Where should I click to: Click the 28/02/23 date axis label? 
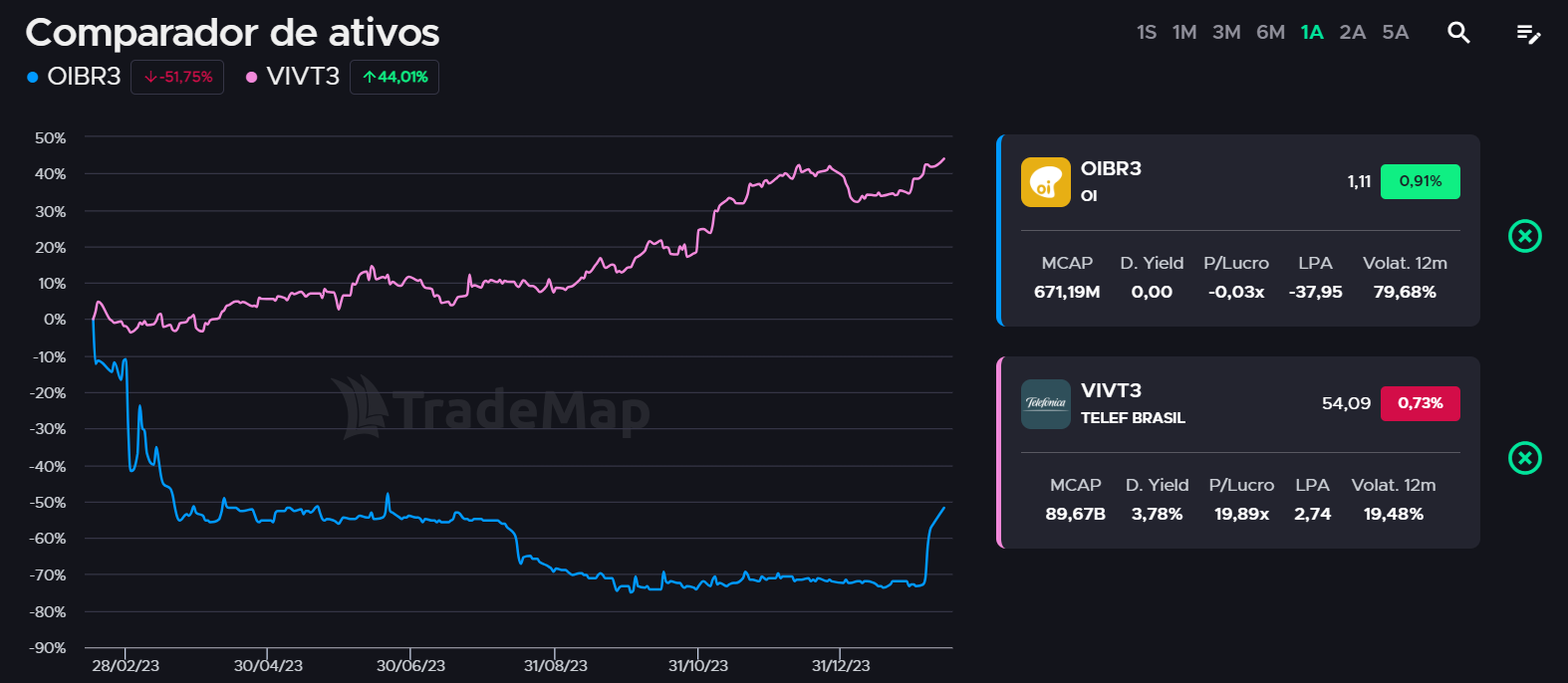(x=126, y=665)
